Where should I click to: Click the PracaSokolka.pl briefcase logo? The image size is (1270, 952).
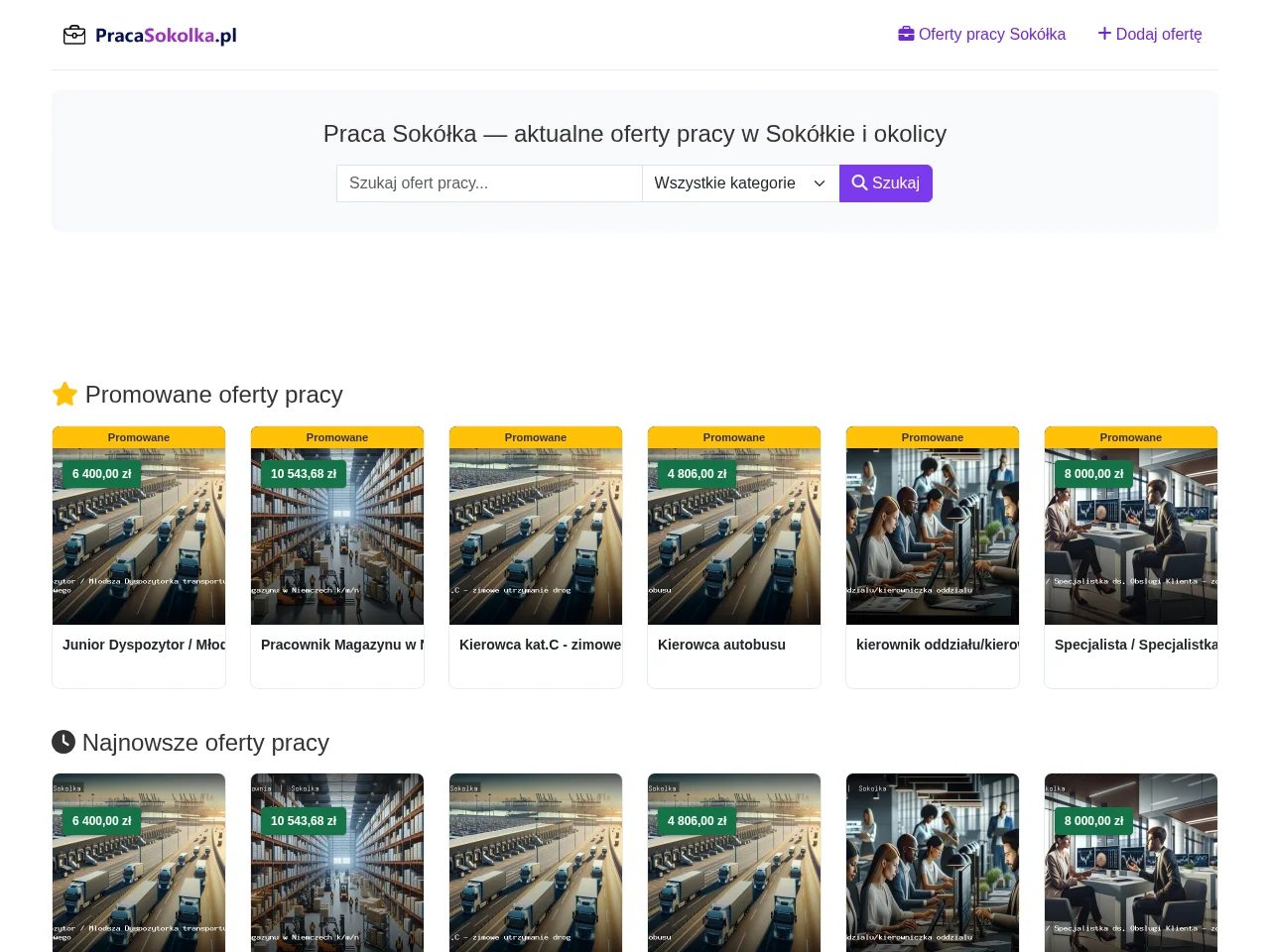150,35
